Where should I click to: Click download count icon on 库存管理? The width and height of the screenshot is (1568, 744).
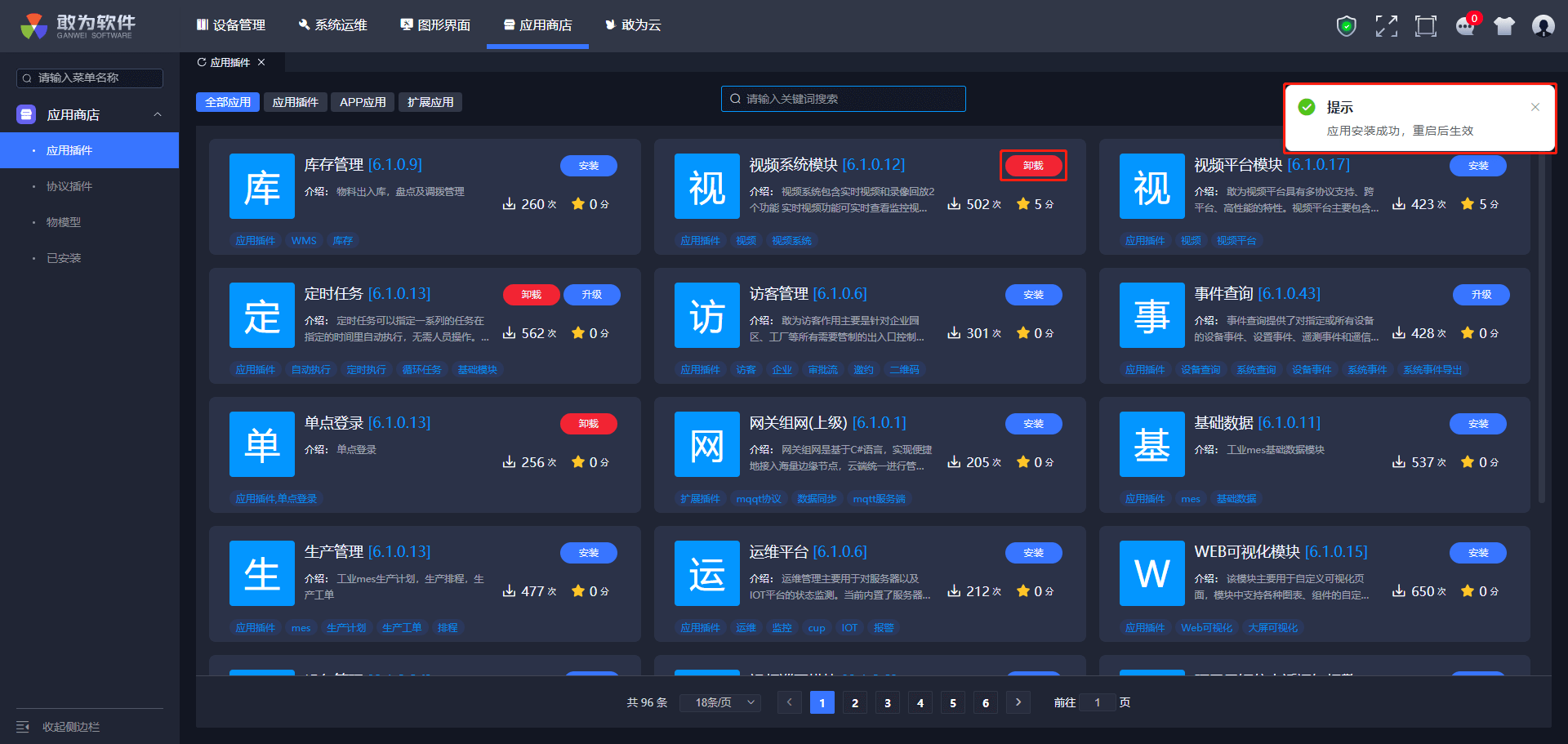pos(509,203)
